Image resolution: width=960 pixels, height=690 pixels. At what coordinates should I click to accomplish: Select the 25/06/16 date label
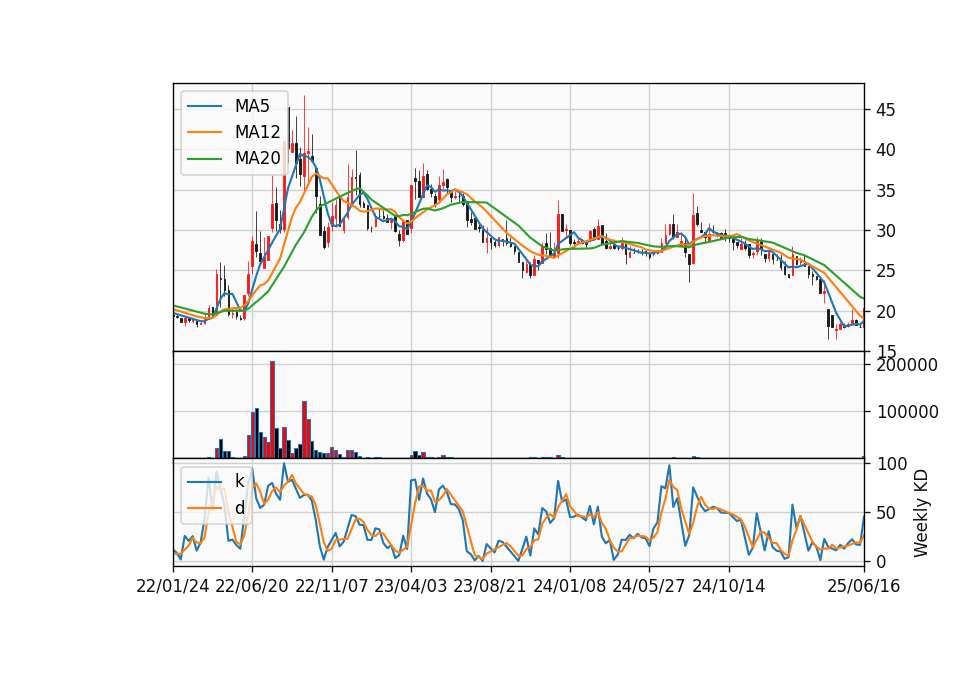(x=864, y=586)
